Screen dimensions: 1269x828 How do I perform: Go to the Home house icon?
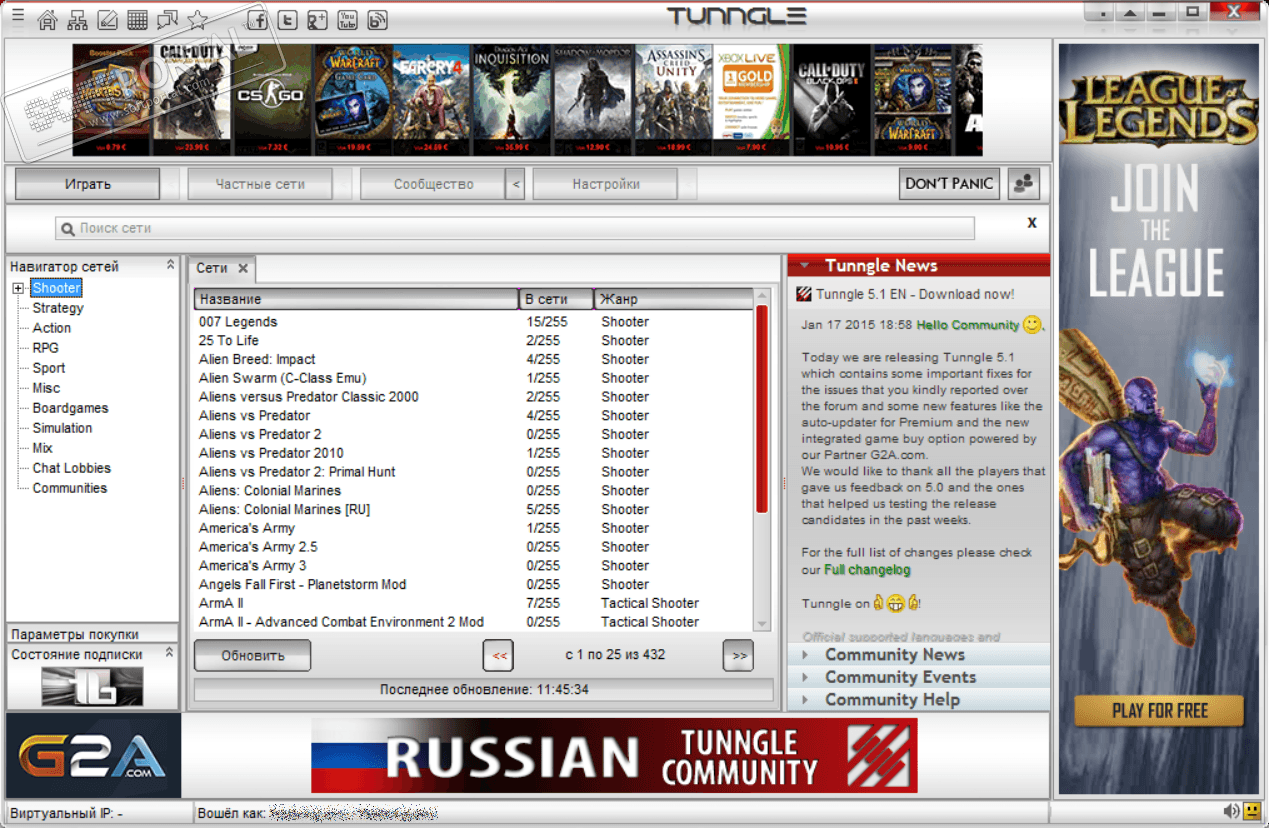click(48, 19)
